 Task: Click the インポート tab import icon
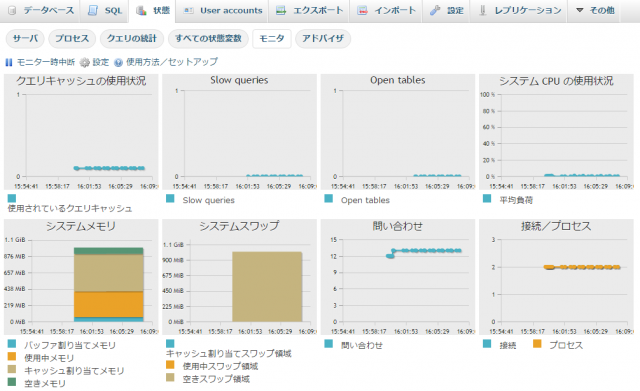362,11
